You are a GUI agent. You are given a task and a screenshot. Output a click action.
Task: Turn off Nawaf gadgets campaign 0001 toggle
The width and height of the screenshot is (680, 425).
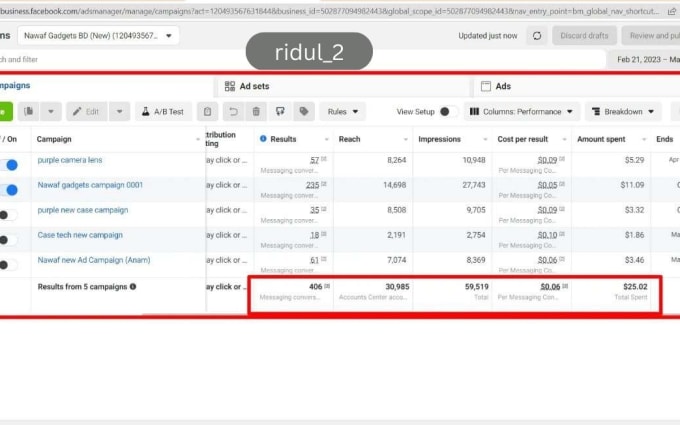click(9, 190)
